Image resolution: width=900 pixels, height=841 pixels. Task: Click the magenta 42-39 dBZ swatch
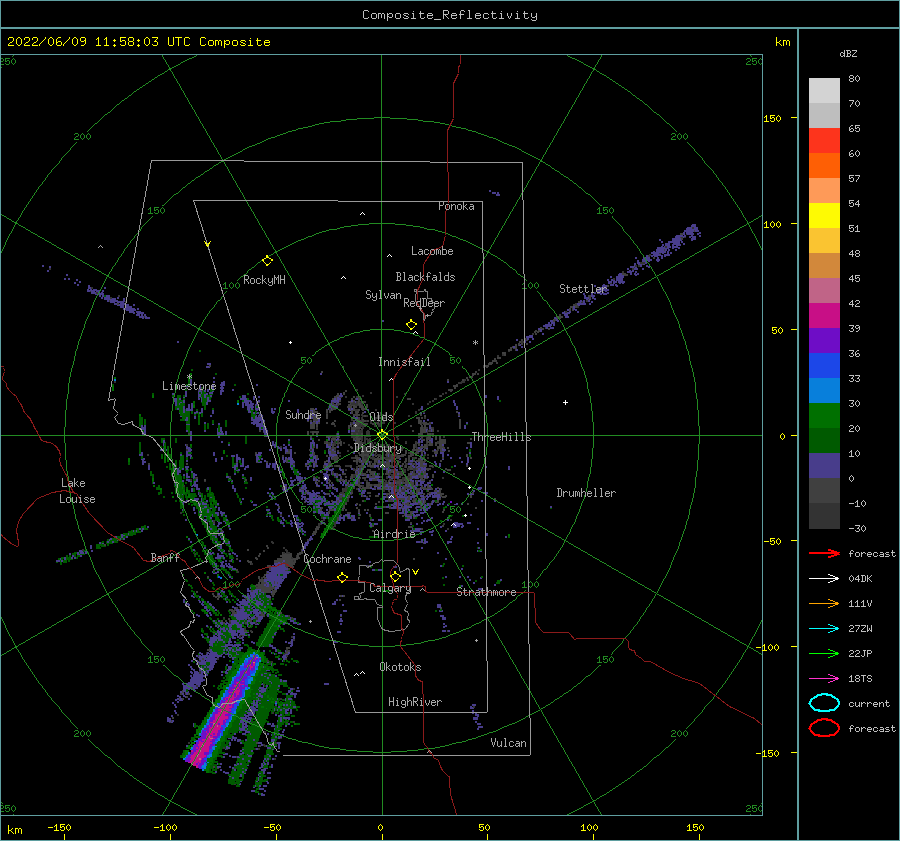point(824,316)
